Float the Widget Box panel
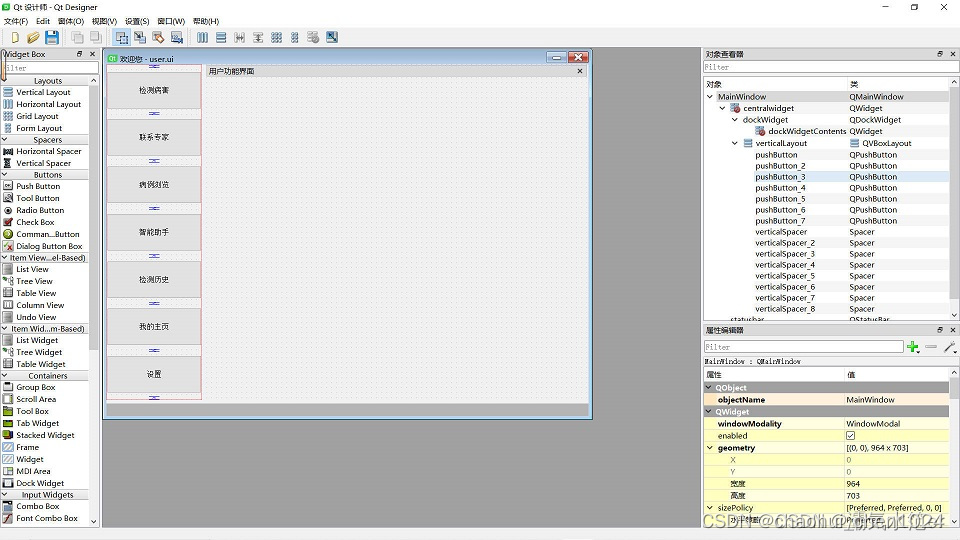The width and height of the screenshot is (960, 540). (x=80, y=54)
